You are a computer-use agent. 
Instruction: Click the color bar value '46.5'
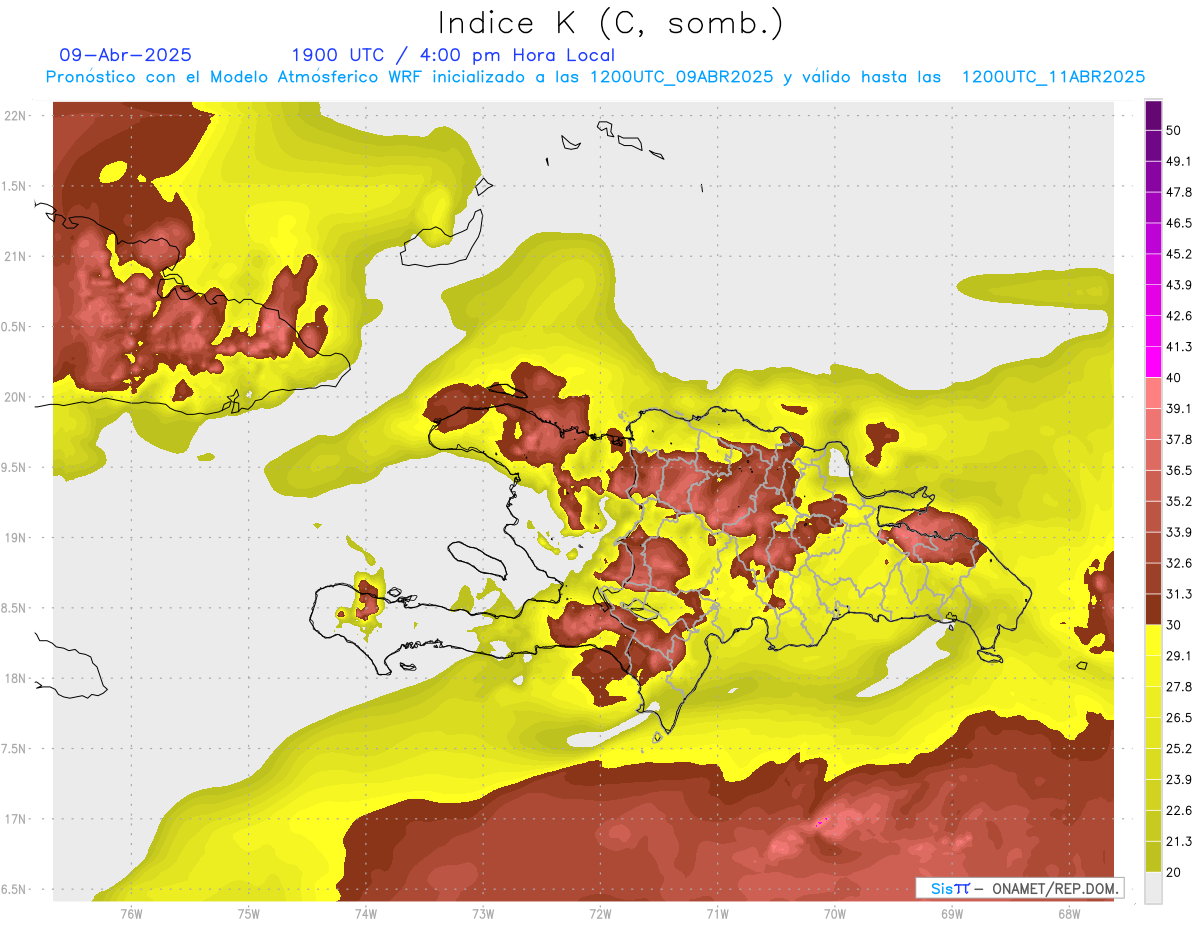[x=1178, y=224]
